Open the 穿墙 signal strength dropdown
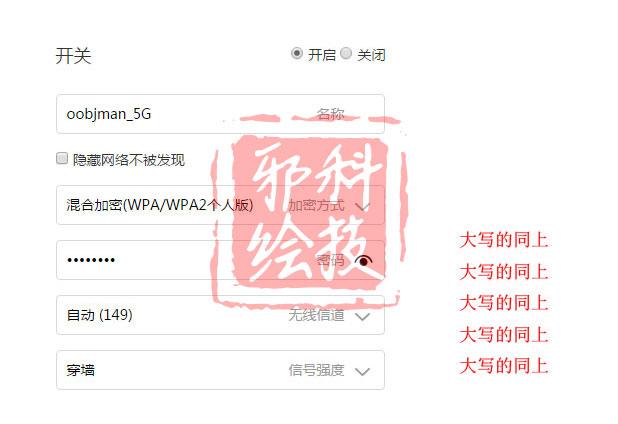 220,370
